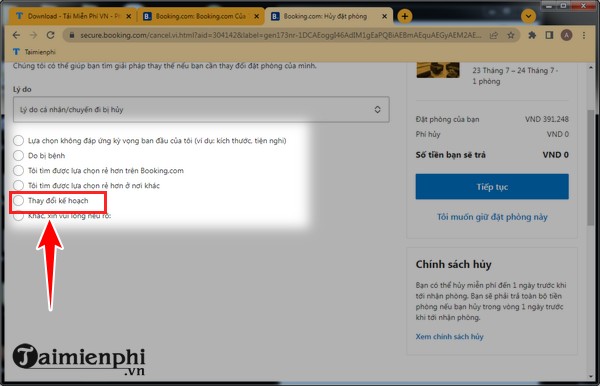This screenshot has height=386, width=600.
Task: Click the 'Chính sách hủy' heading
Action: pos(453,264)
